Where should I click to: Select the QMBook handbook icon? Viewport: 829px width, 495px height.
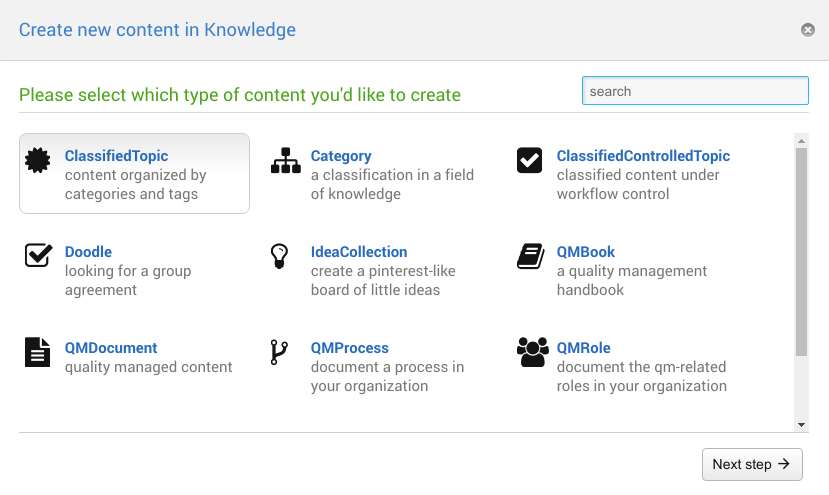click(530, 256)
